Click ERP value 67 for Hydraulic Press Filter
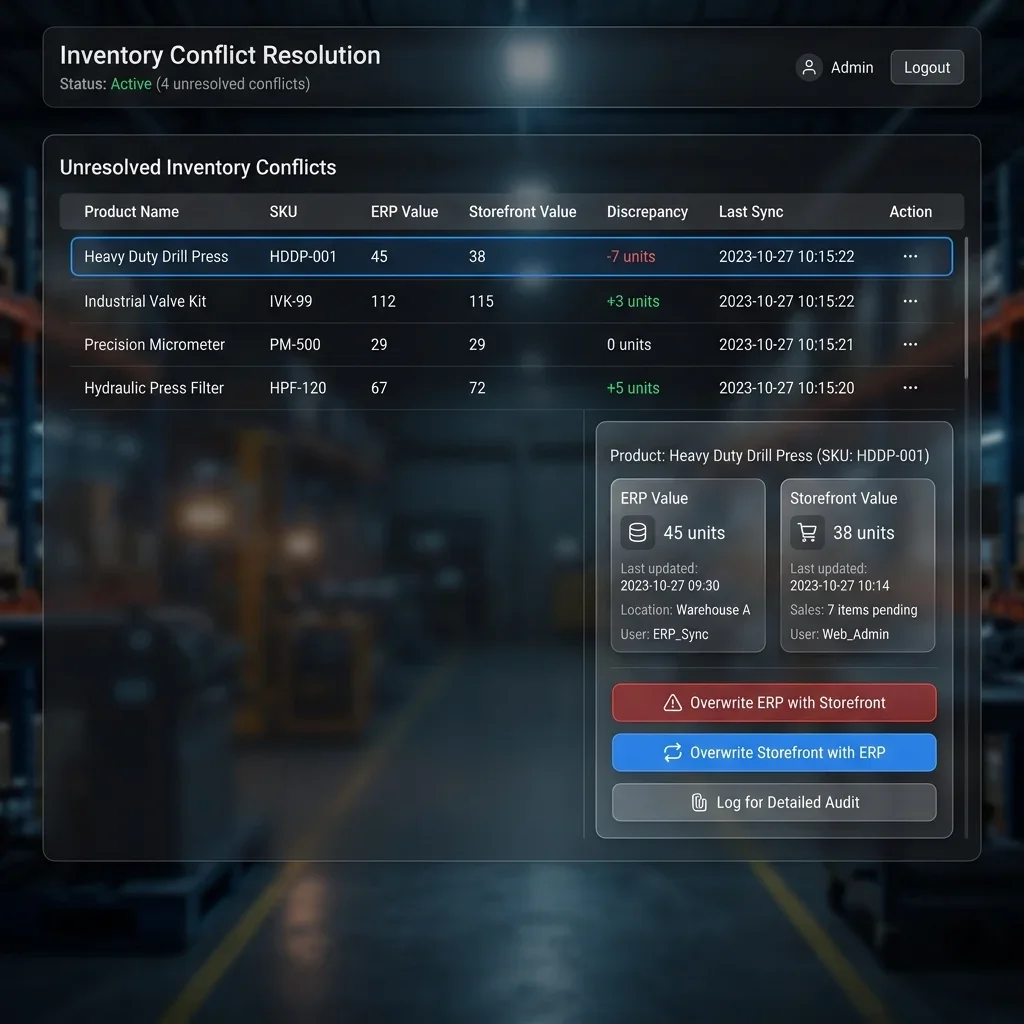 tap(379, 388)
